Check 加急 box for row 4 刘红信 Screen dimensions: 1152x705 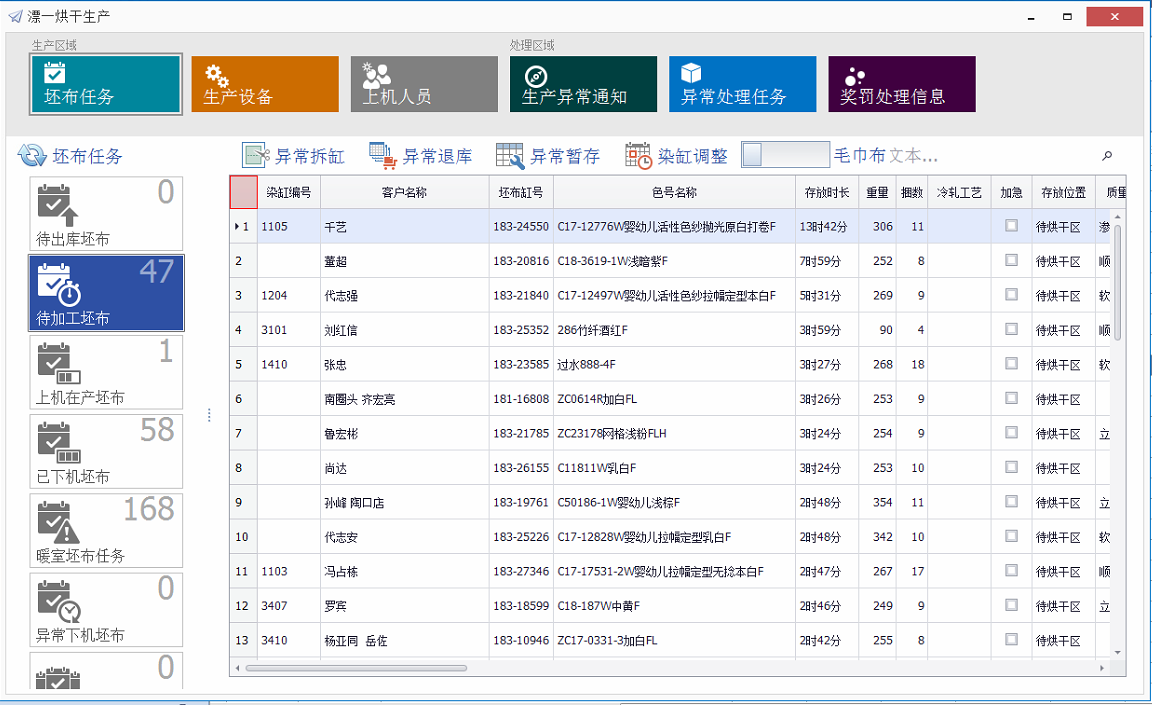click(x=1011, y=330)
